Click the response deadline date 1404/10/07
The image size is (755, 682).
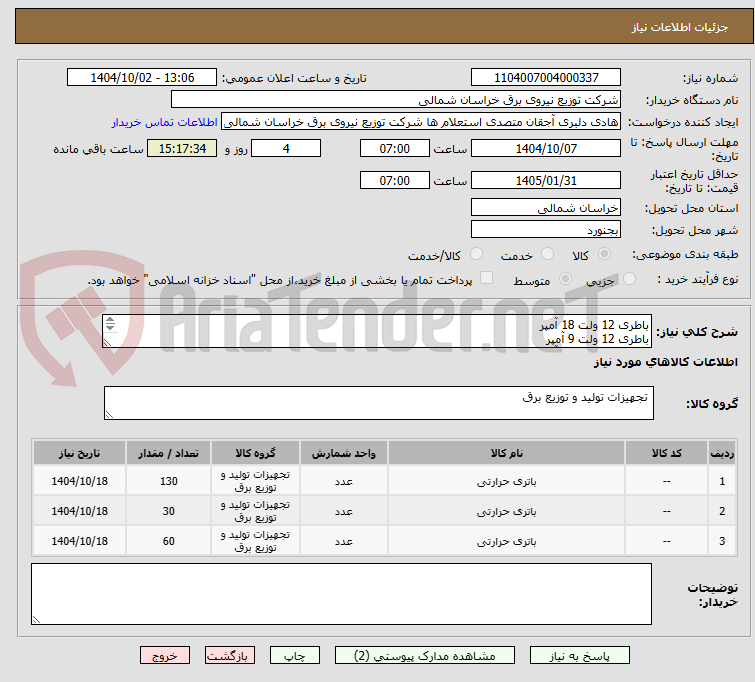pos(546,148)
